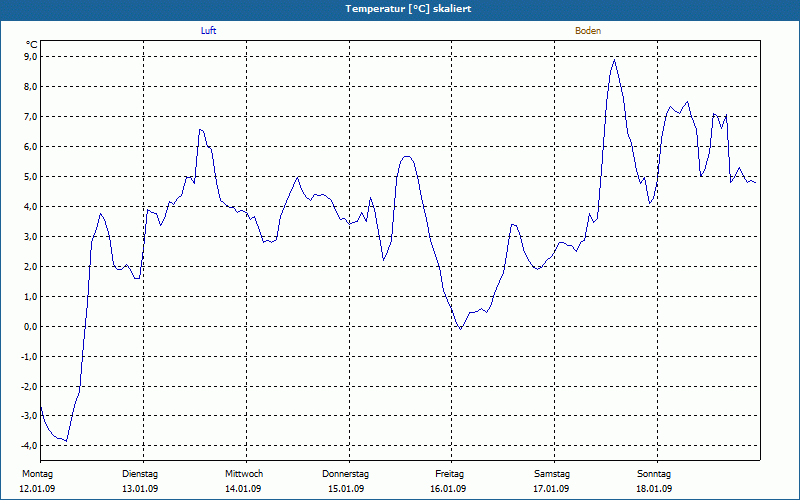800x500 pixels.
Task: Click the chart title 'Temperatur [°C] skaliert'
Action: [408, 9]
